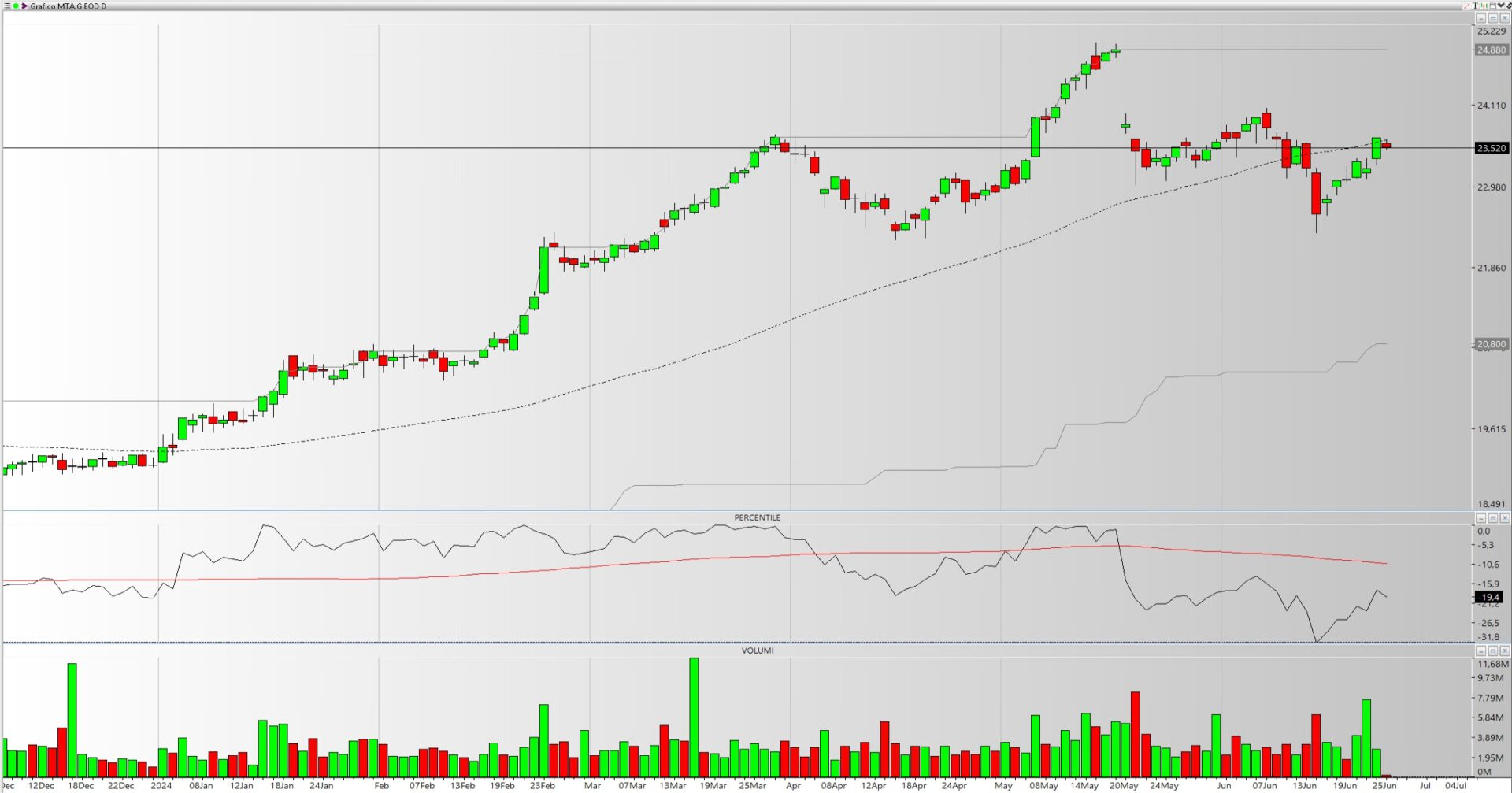Minimize the PERCENTILE indicator panel
The image size is (1512, 793).
[x=1480, y=518]
